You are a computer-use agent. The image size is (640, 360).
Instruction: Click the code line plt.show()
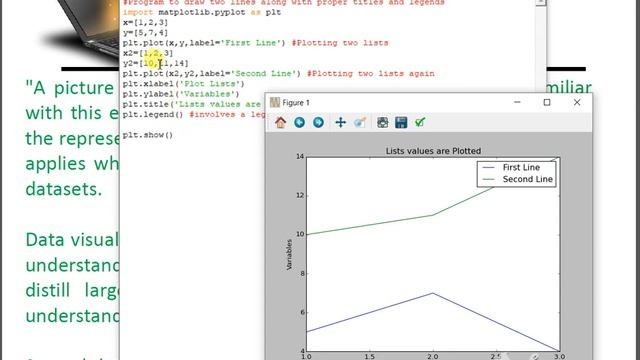[x=148, y=135]
